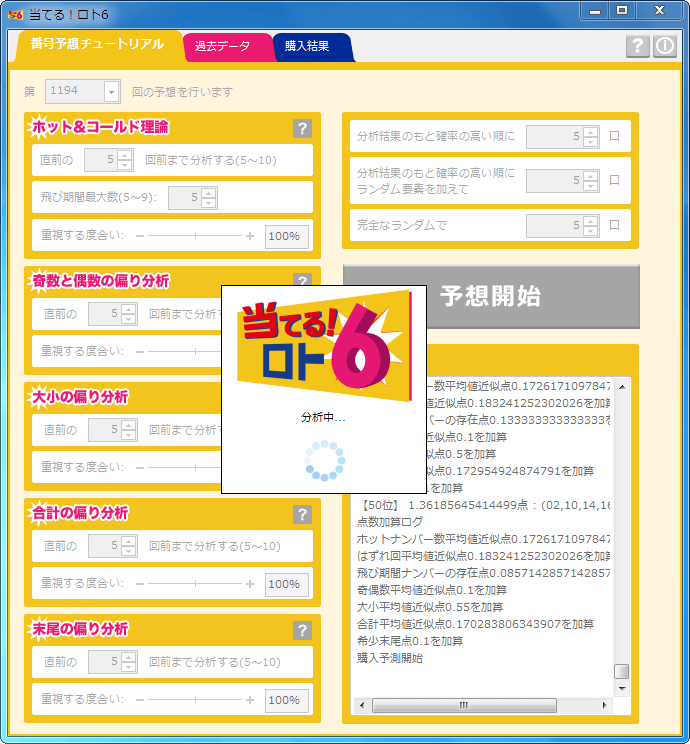Click 奇数と偶数 直前の spinner
Screen dimensions: 690x744
(x=113, y=314)
